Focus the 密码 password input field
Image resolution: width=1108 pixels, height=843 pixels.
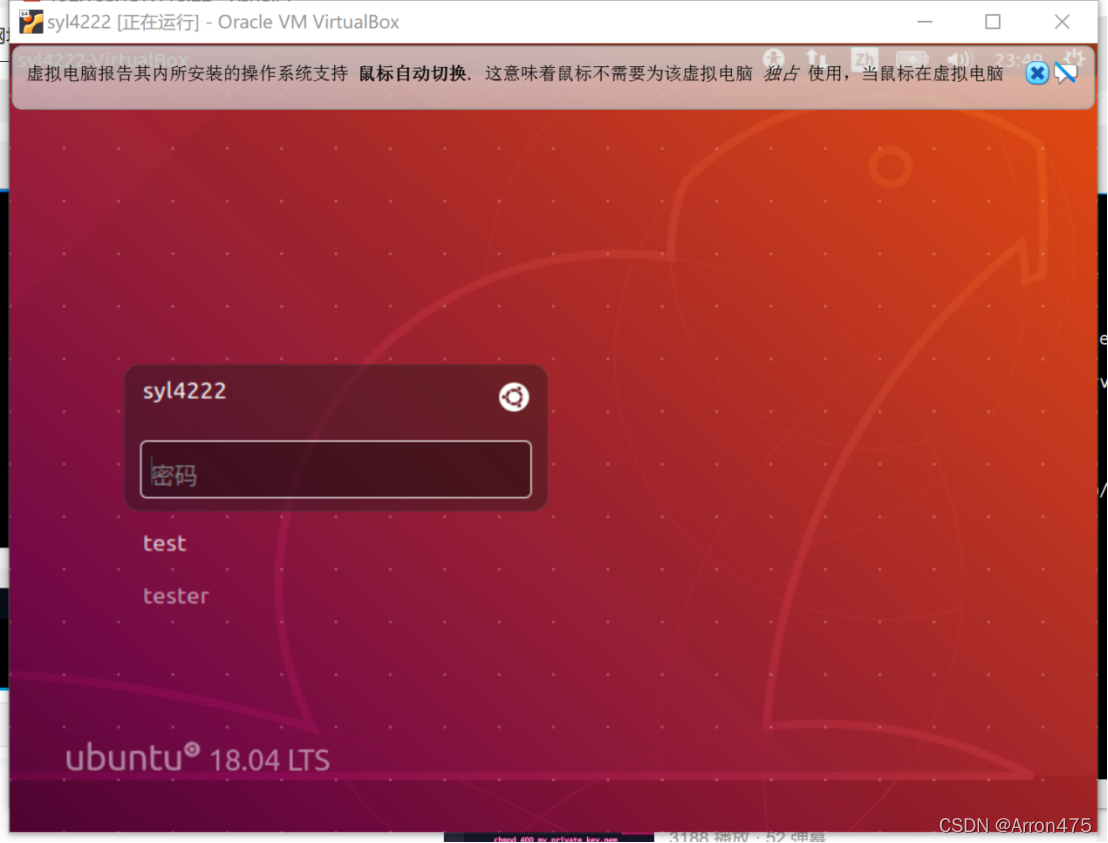pos(336,469)
